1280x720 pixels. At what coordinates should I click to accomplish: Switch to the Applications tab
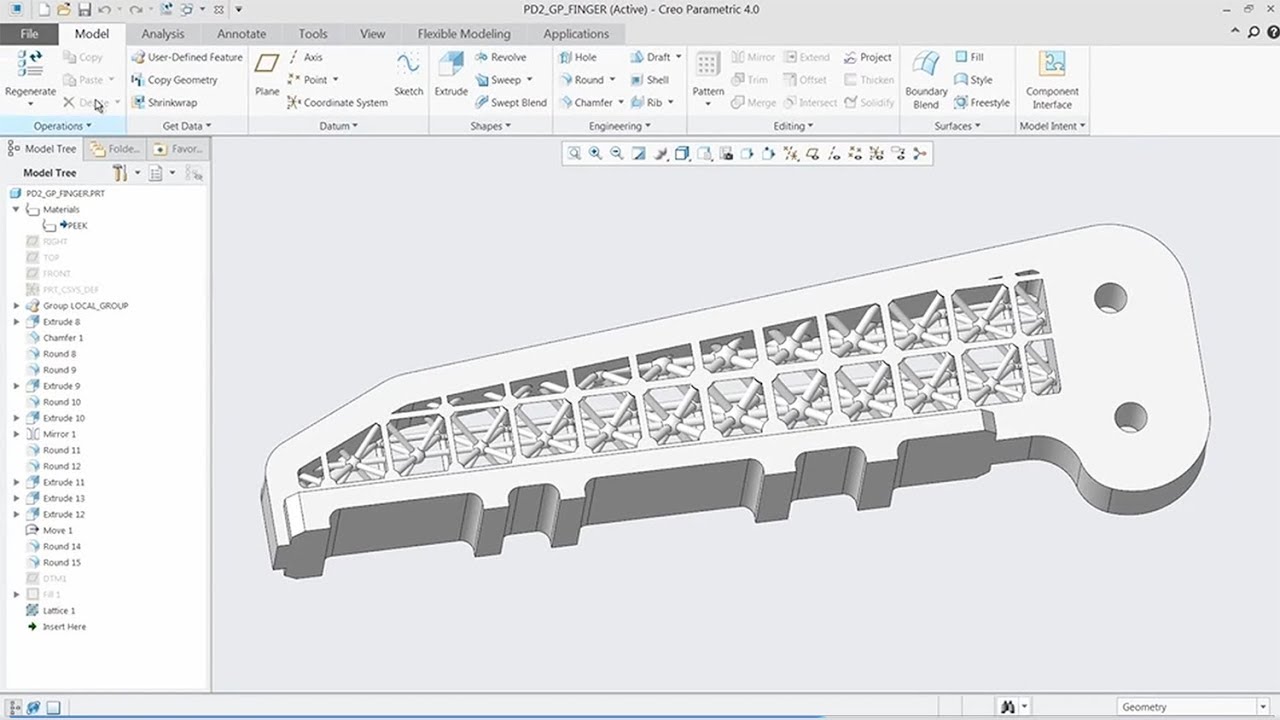576,33
